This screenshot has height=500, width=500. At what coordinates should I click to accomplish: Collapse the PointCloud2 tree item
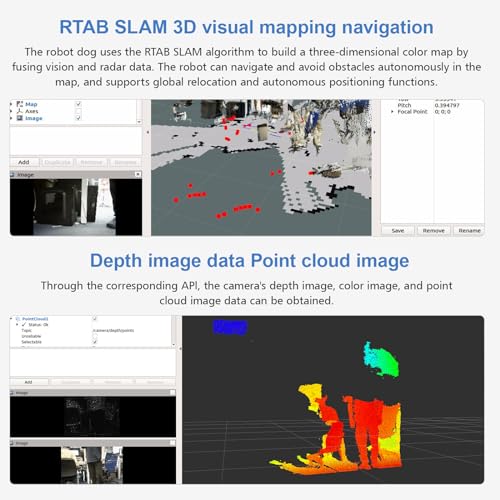[12, 319]
